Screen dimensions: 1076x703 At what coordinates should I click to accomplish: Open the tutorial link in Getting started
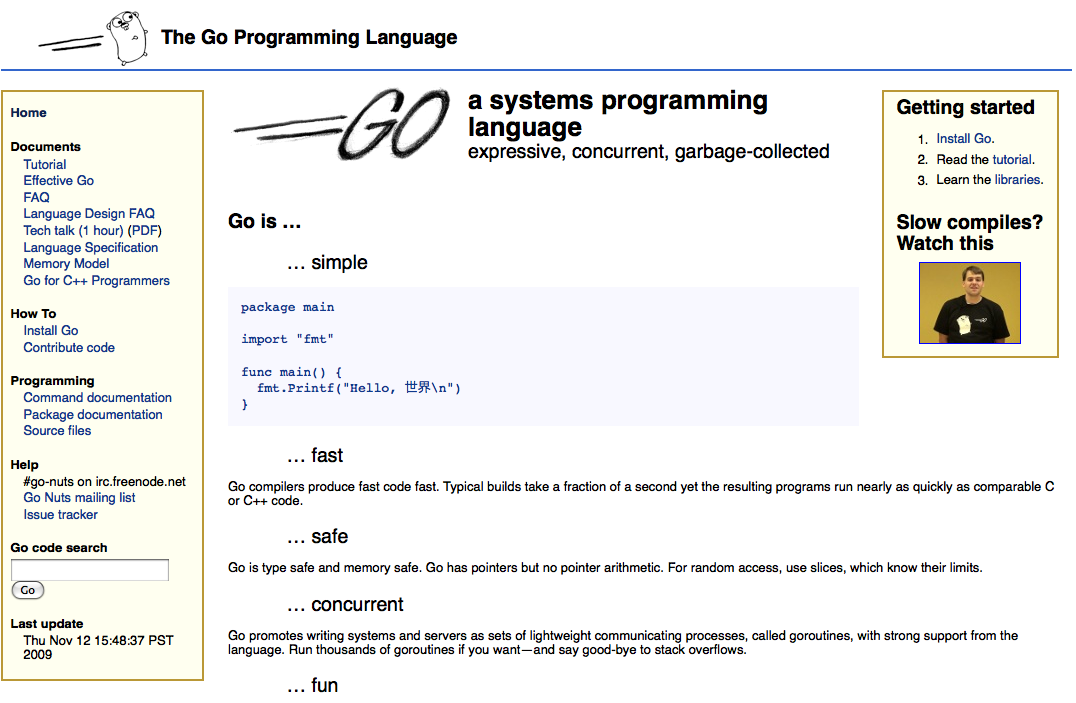[1011, 159]
